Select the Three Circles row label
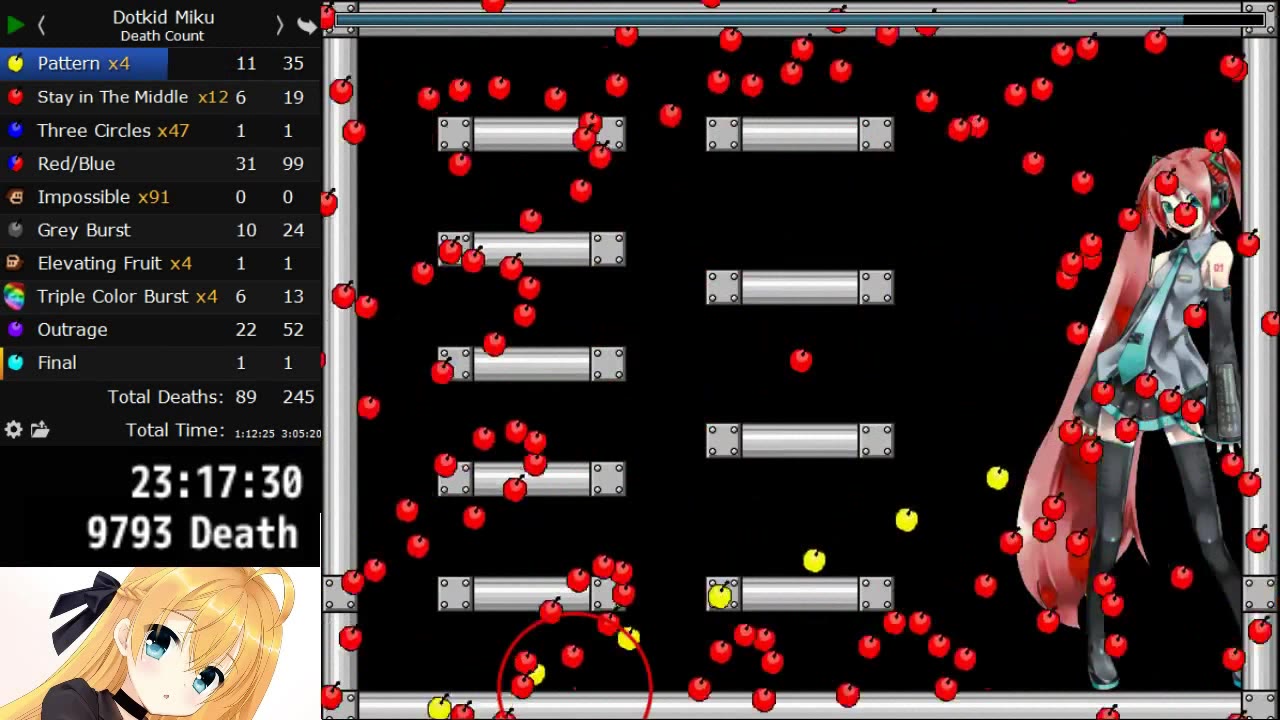The image size is (1280, 720). click(x=113, y=130)
